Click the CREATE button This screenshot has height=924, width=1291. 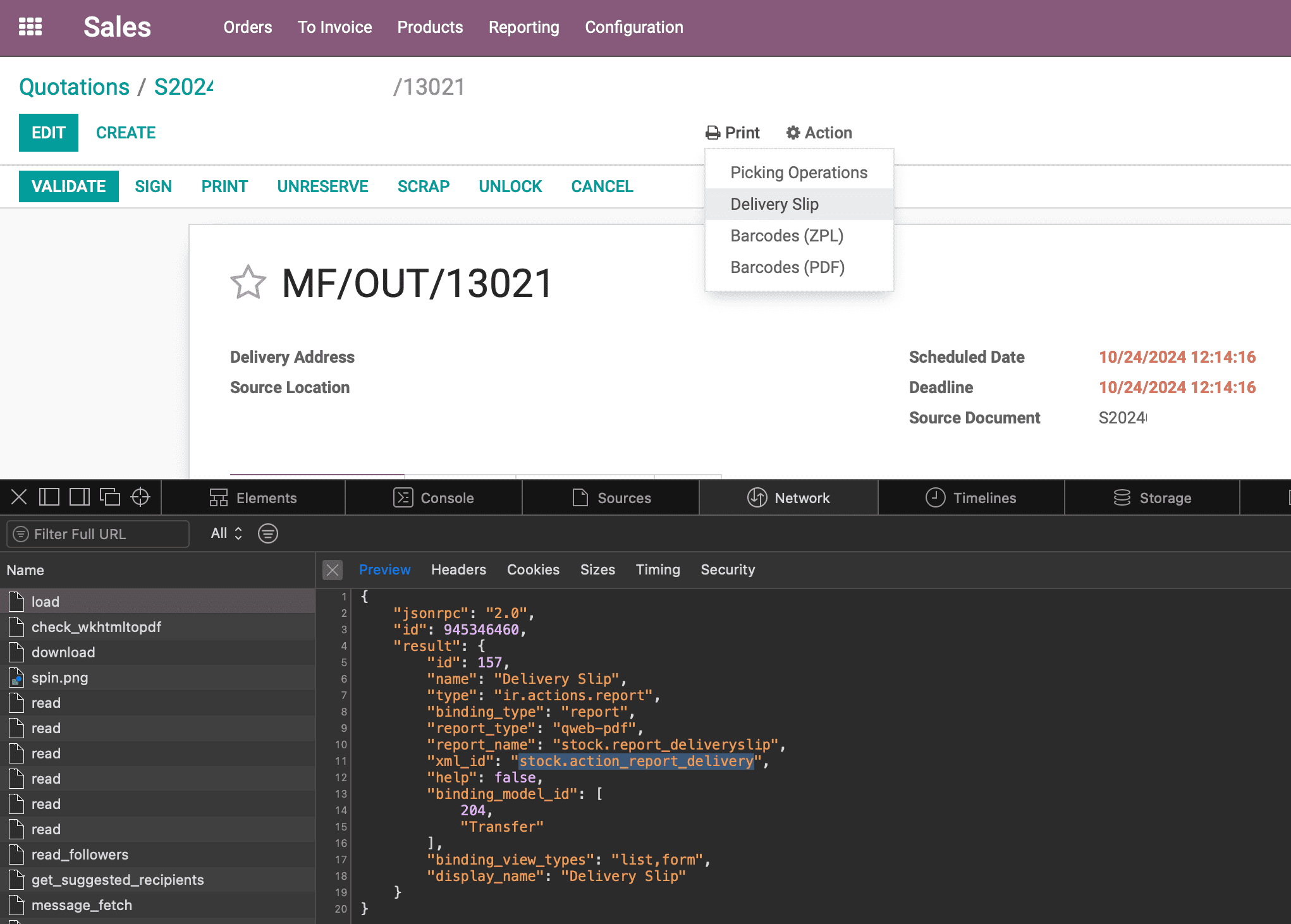pos(126,133)
